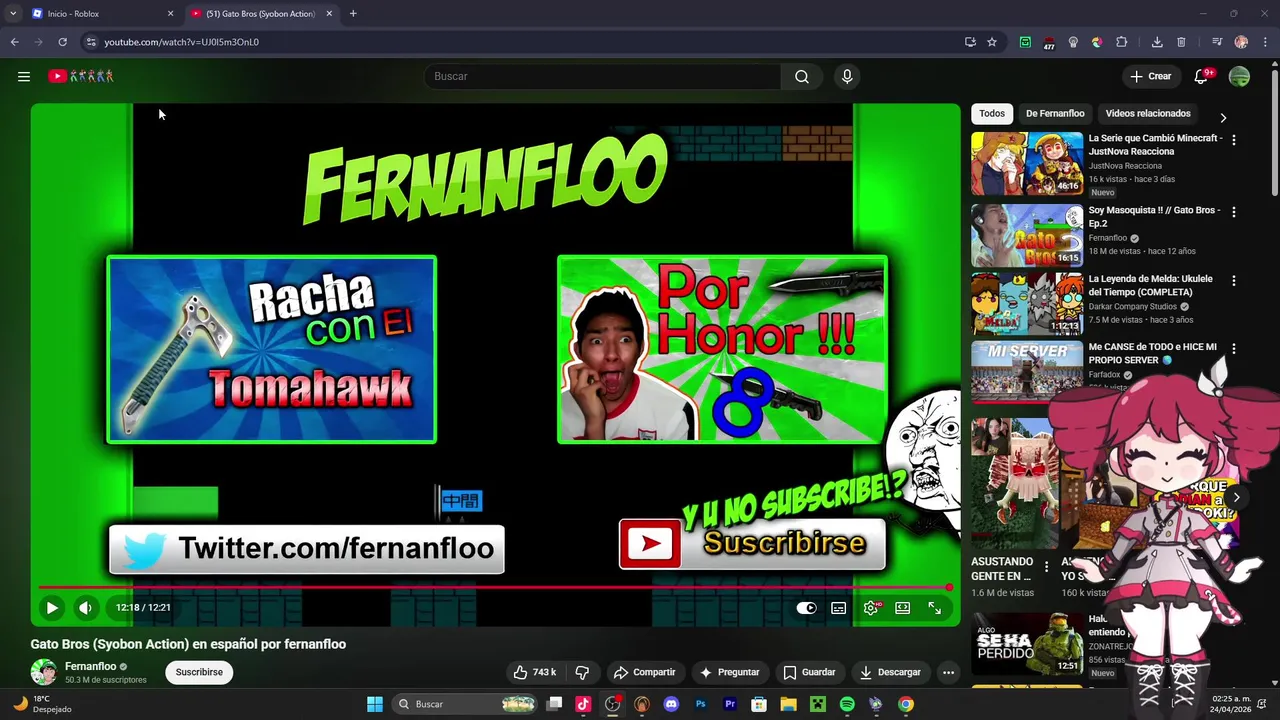The width and height of the screenshot is (1280, 720).
Task: Seek on the video progress bar
Action: pos(495,588)
